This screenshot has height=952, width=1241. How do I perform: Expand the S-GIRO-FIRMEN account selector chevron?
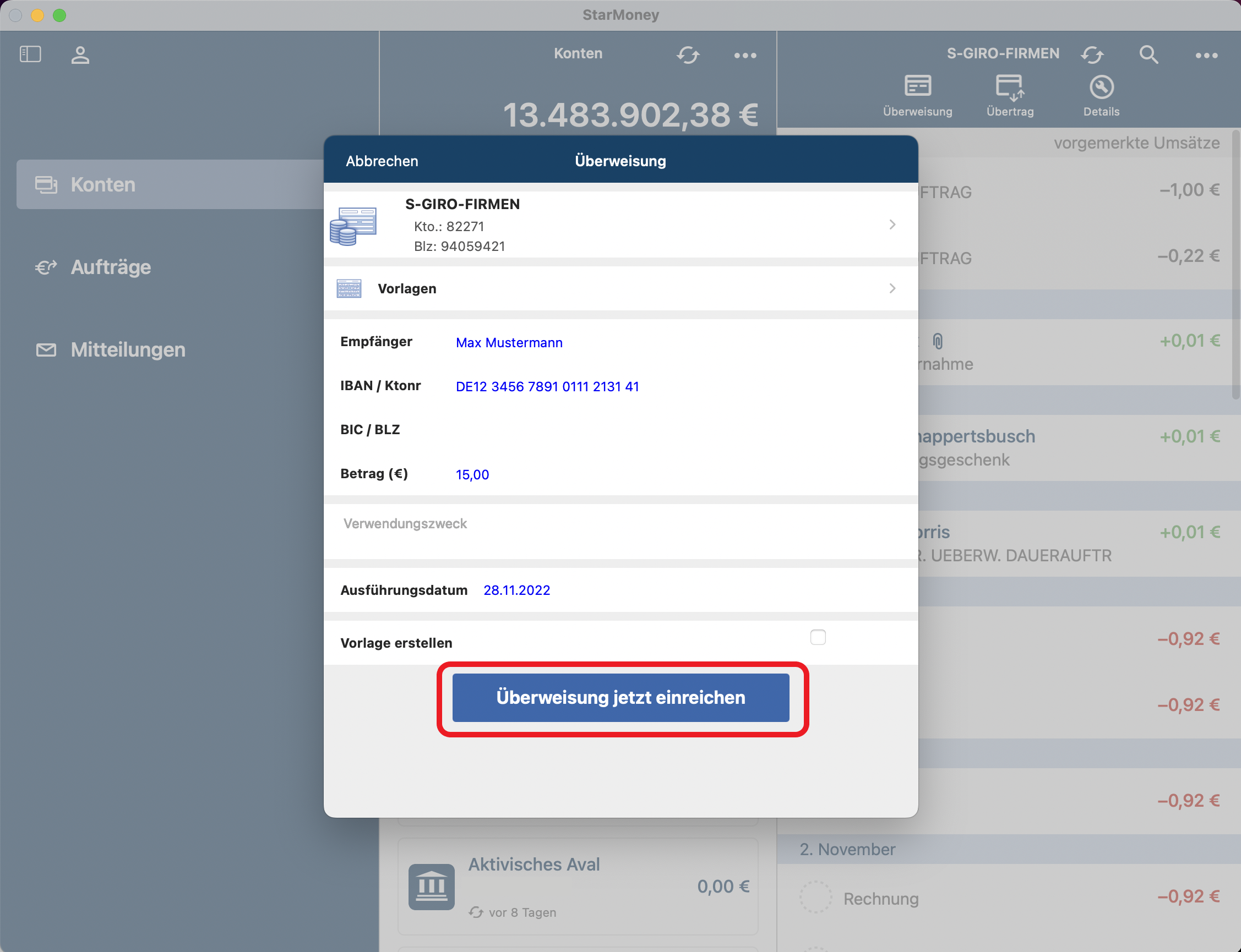pyautogui.click(x=891, y=225)
